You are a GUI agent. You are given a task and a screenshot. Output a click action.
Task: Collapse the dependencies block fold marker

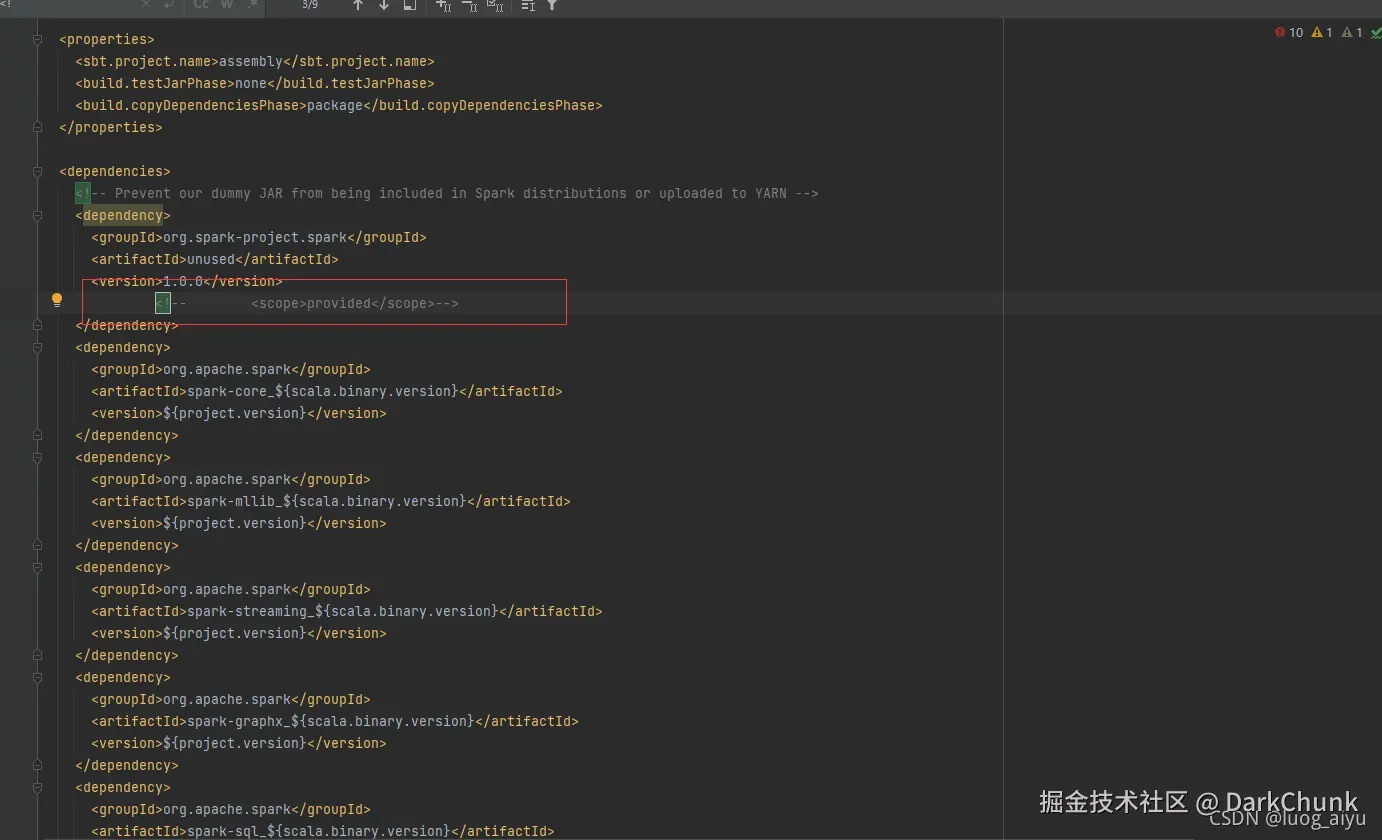coord(38,171)
